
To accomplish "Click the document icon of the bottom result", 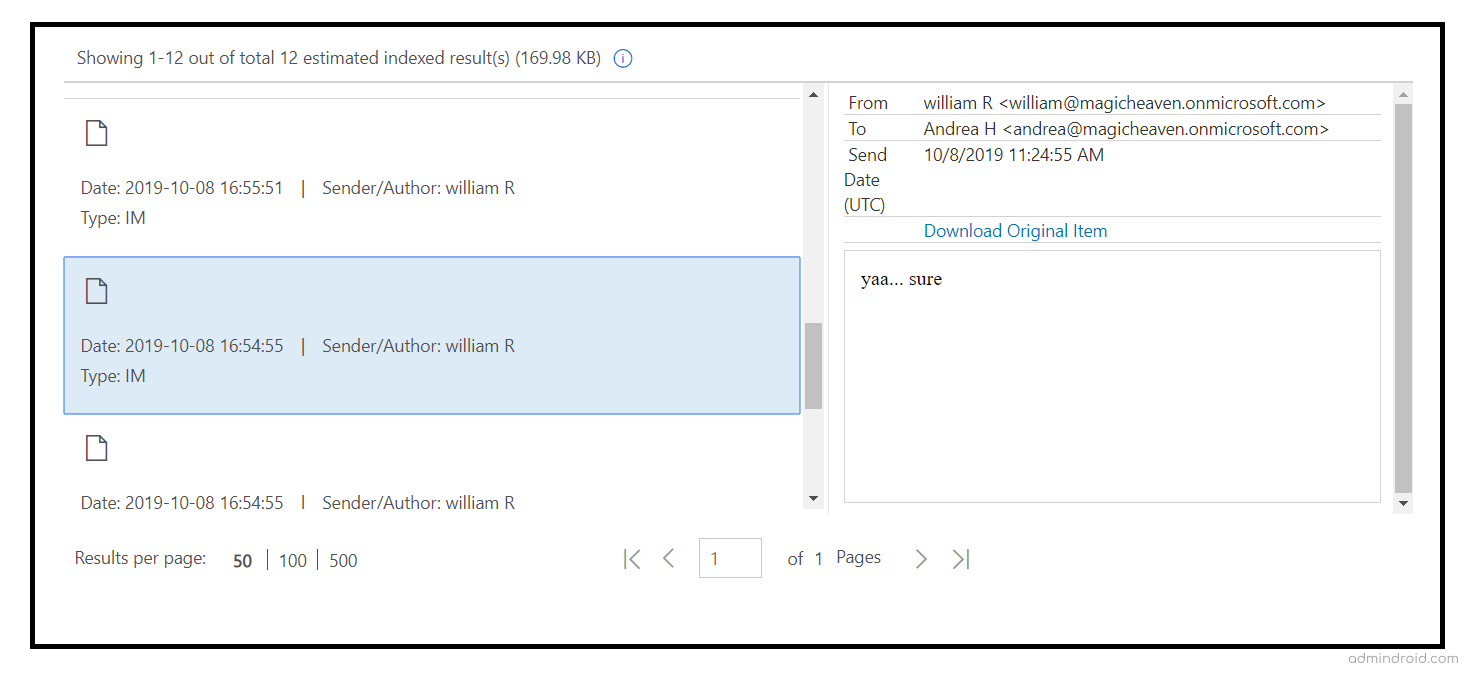I will tap(96, 447).
